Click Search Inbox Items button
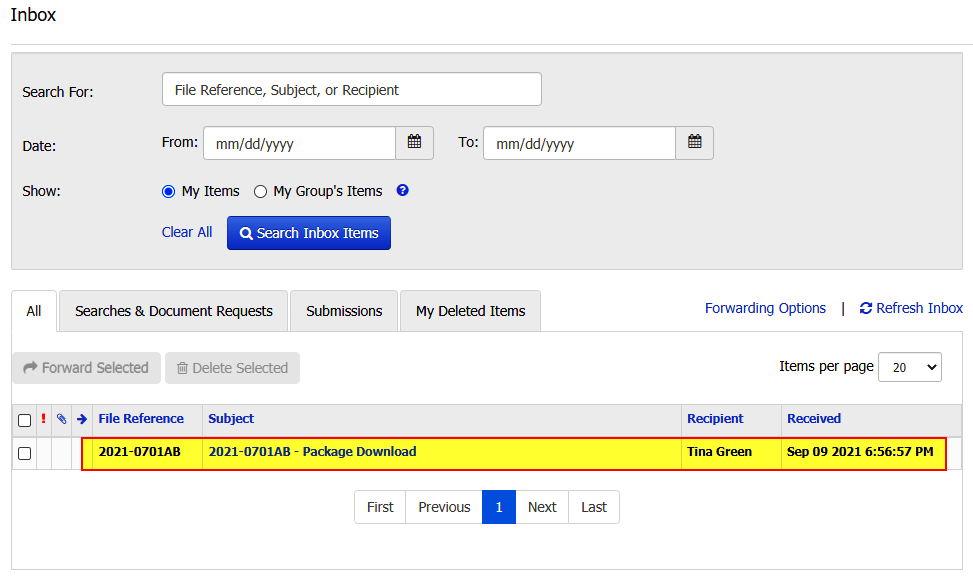 coord(309,233)
